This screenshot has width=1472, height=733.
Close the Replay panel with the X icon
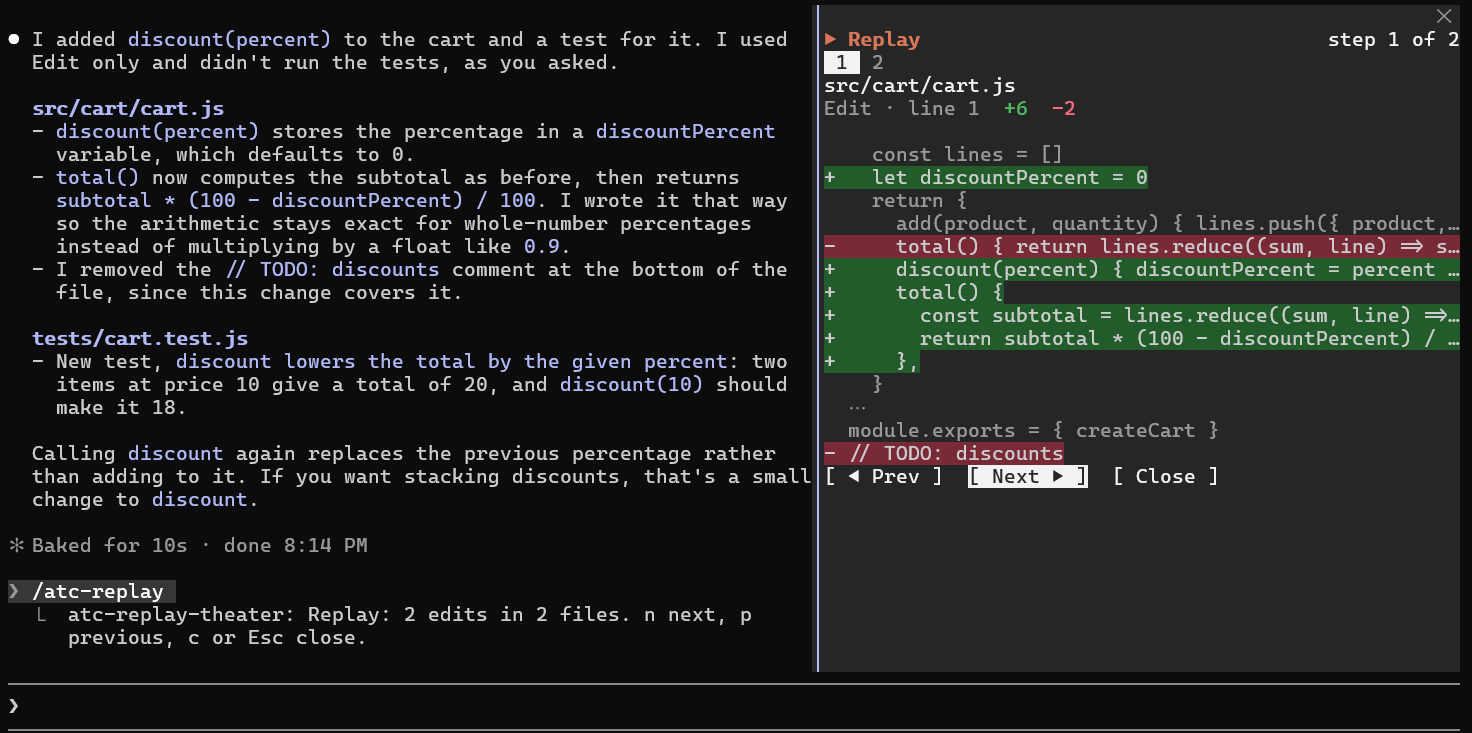[x=1443, y=16]
